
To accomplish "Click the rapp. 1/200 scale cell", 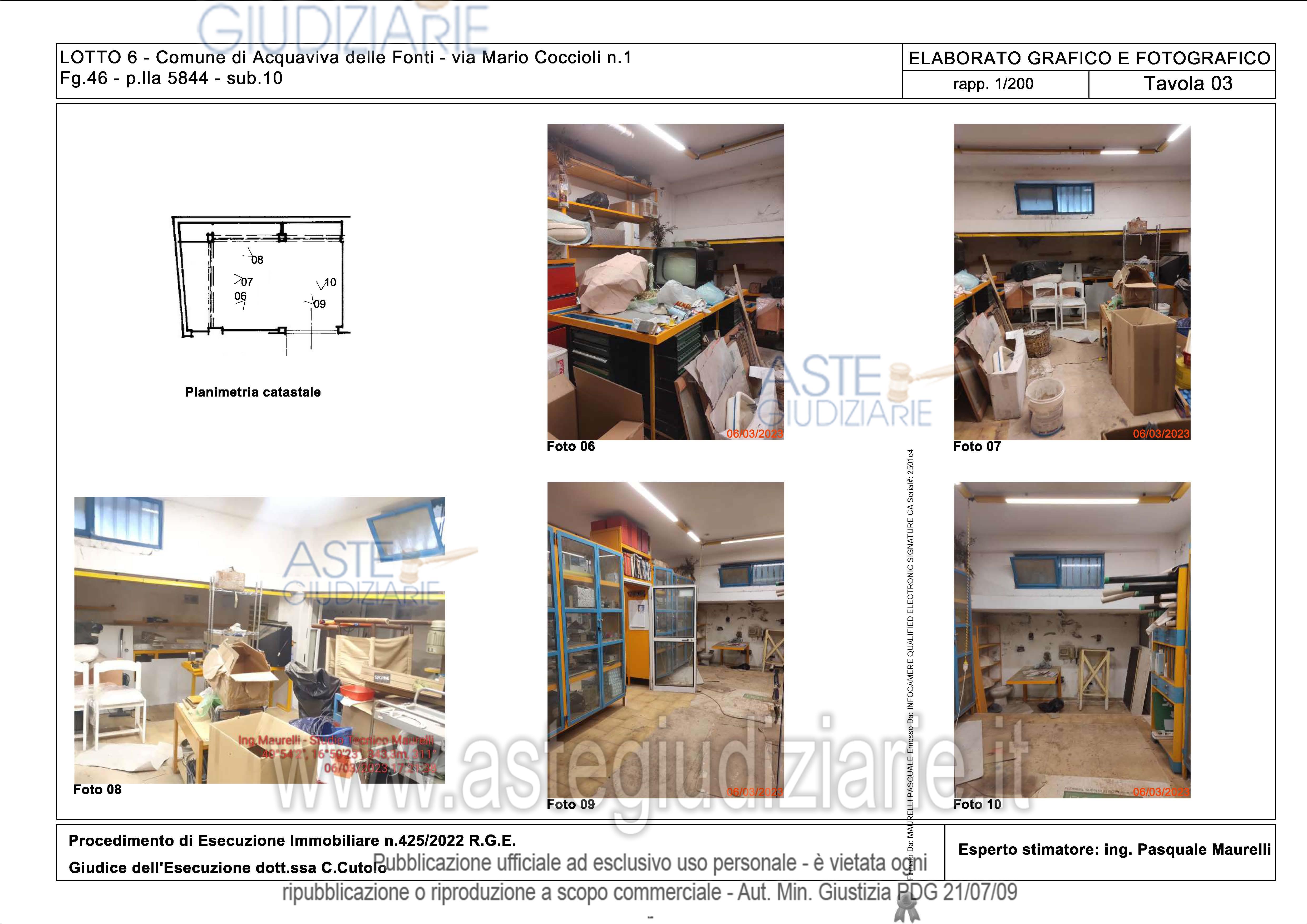I will pyautogui.click(x=993, y=84).
